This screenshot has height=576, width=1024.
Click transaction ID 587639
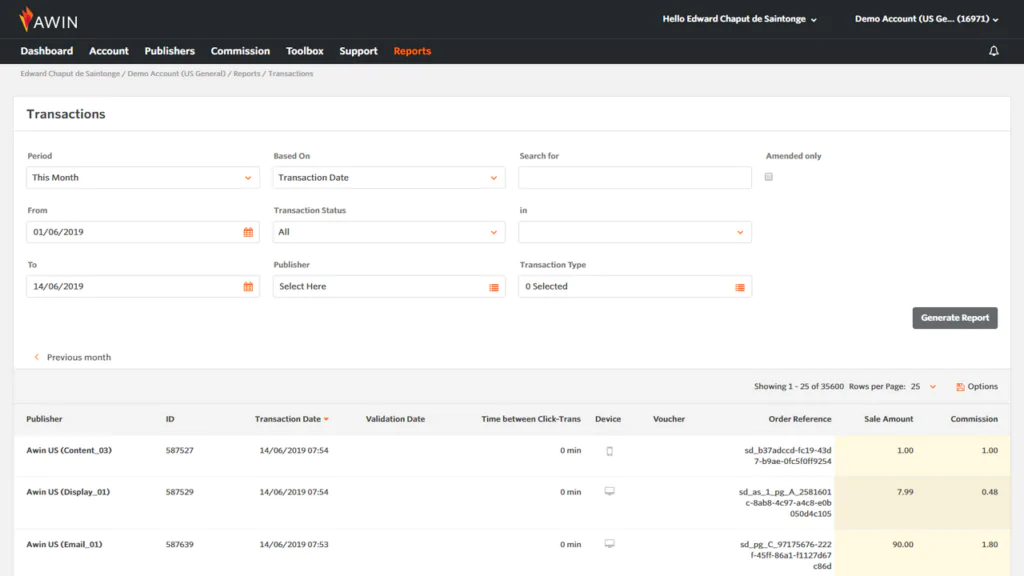[x=180, y=545]
